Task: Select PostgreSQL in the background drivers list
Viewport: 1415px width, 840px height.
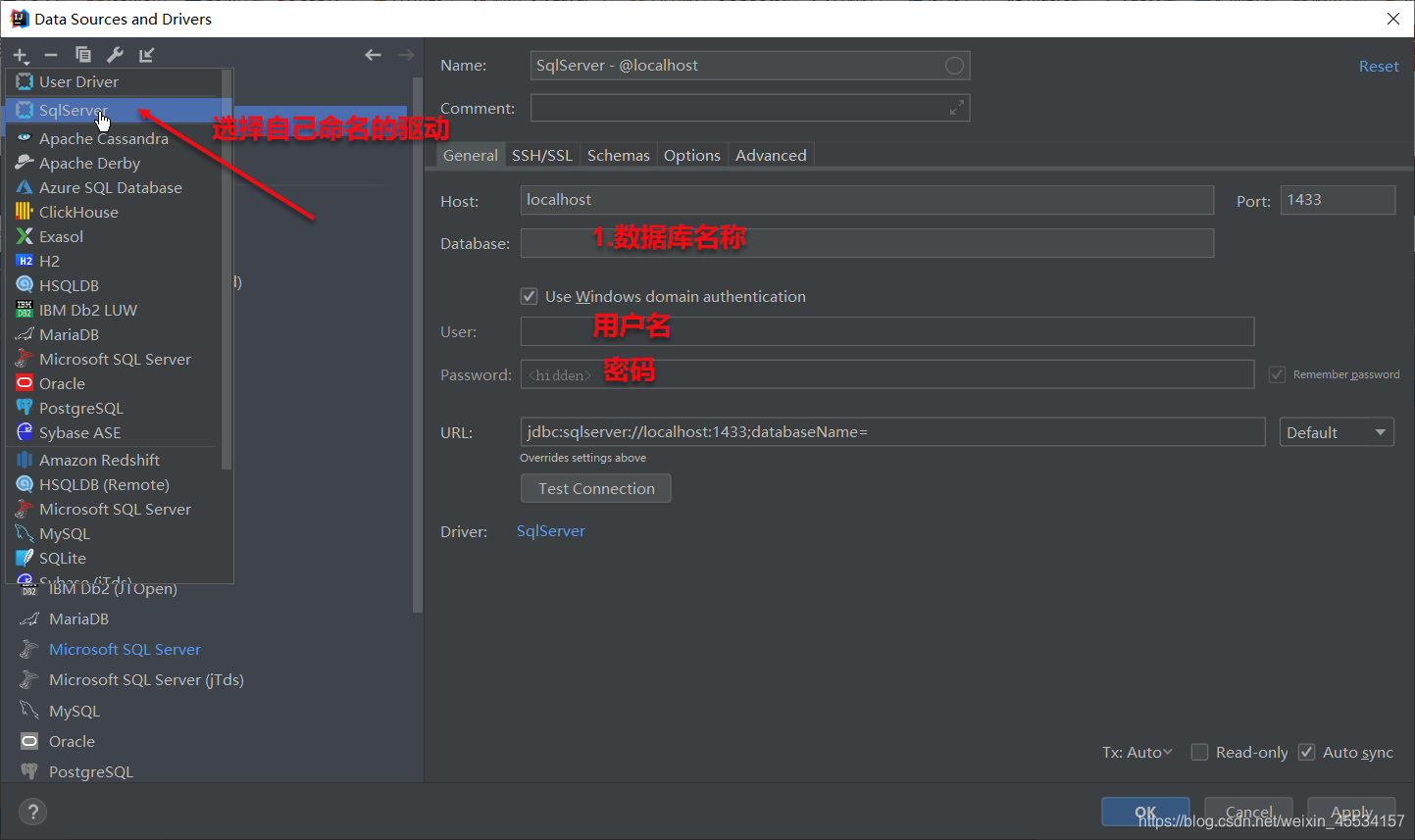Action: (91, 771)
